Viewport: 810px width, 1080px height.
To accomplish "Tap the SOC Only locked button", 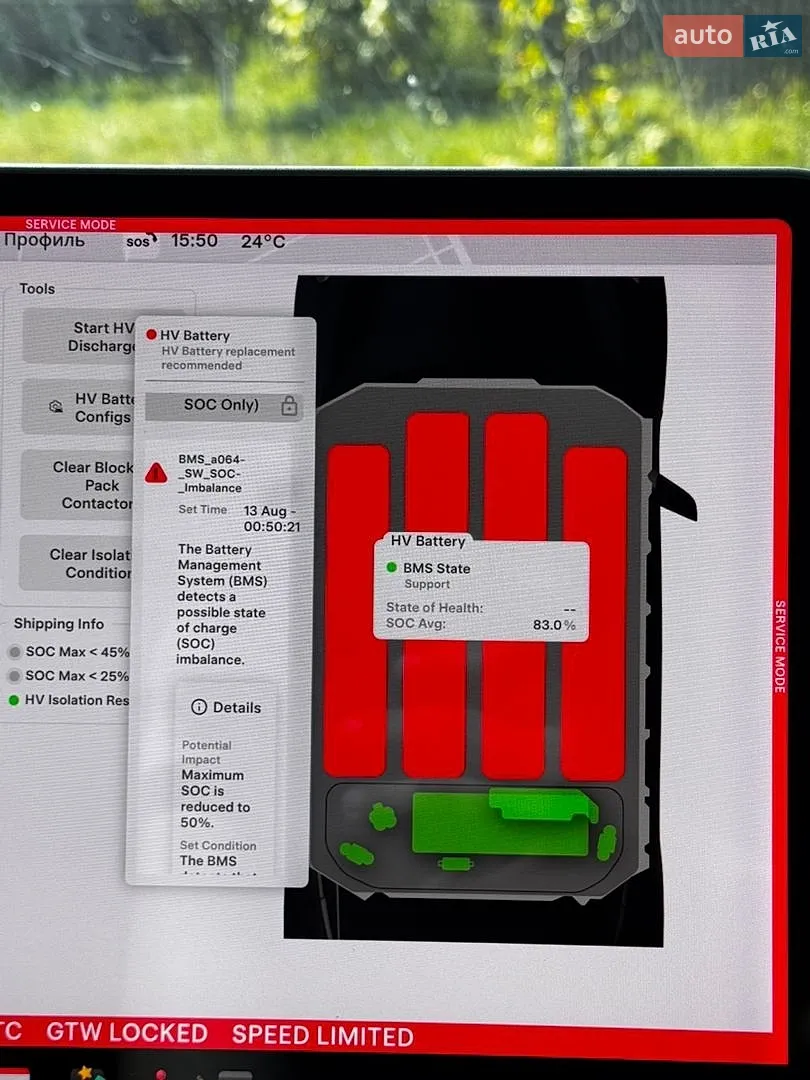I will point(223,406).
